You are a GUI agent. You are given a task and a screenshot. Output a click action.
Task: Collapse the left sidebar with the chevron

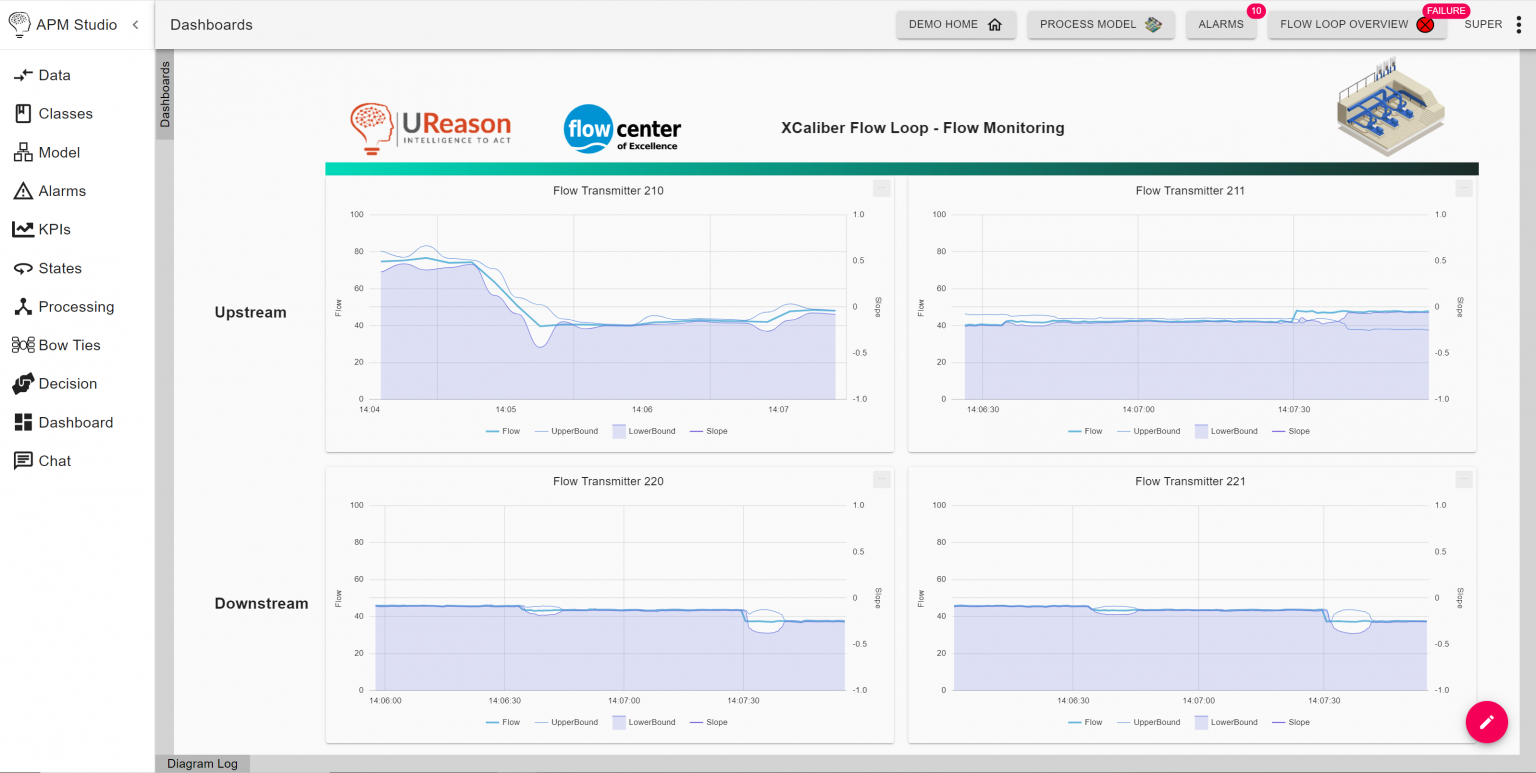[x=135, y=24]
